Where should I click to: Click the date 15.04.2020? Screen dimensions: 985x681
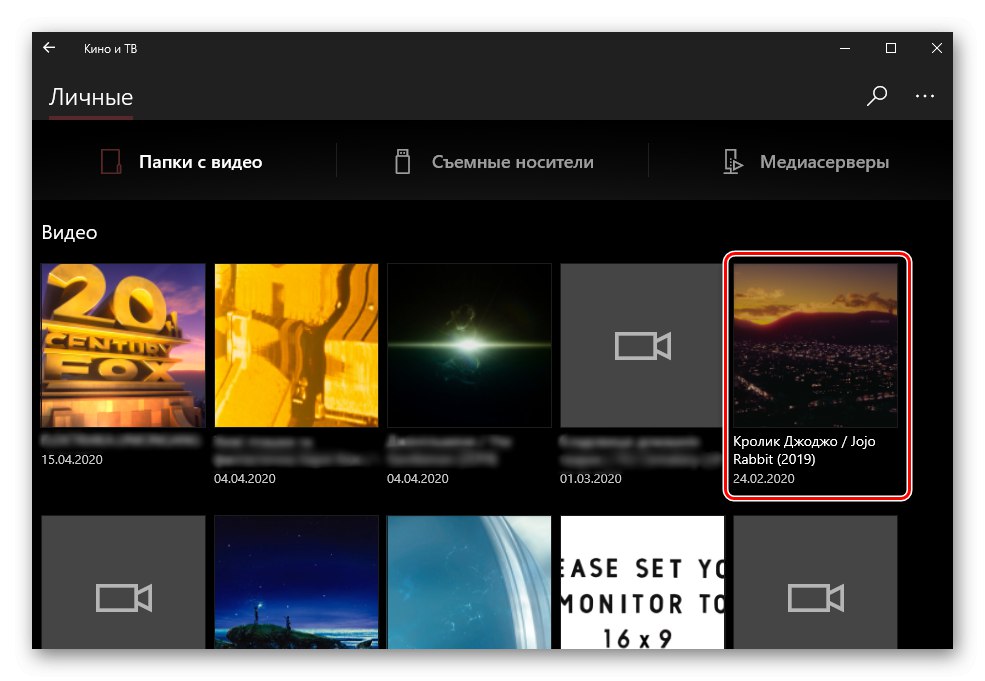click(72, 459)
